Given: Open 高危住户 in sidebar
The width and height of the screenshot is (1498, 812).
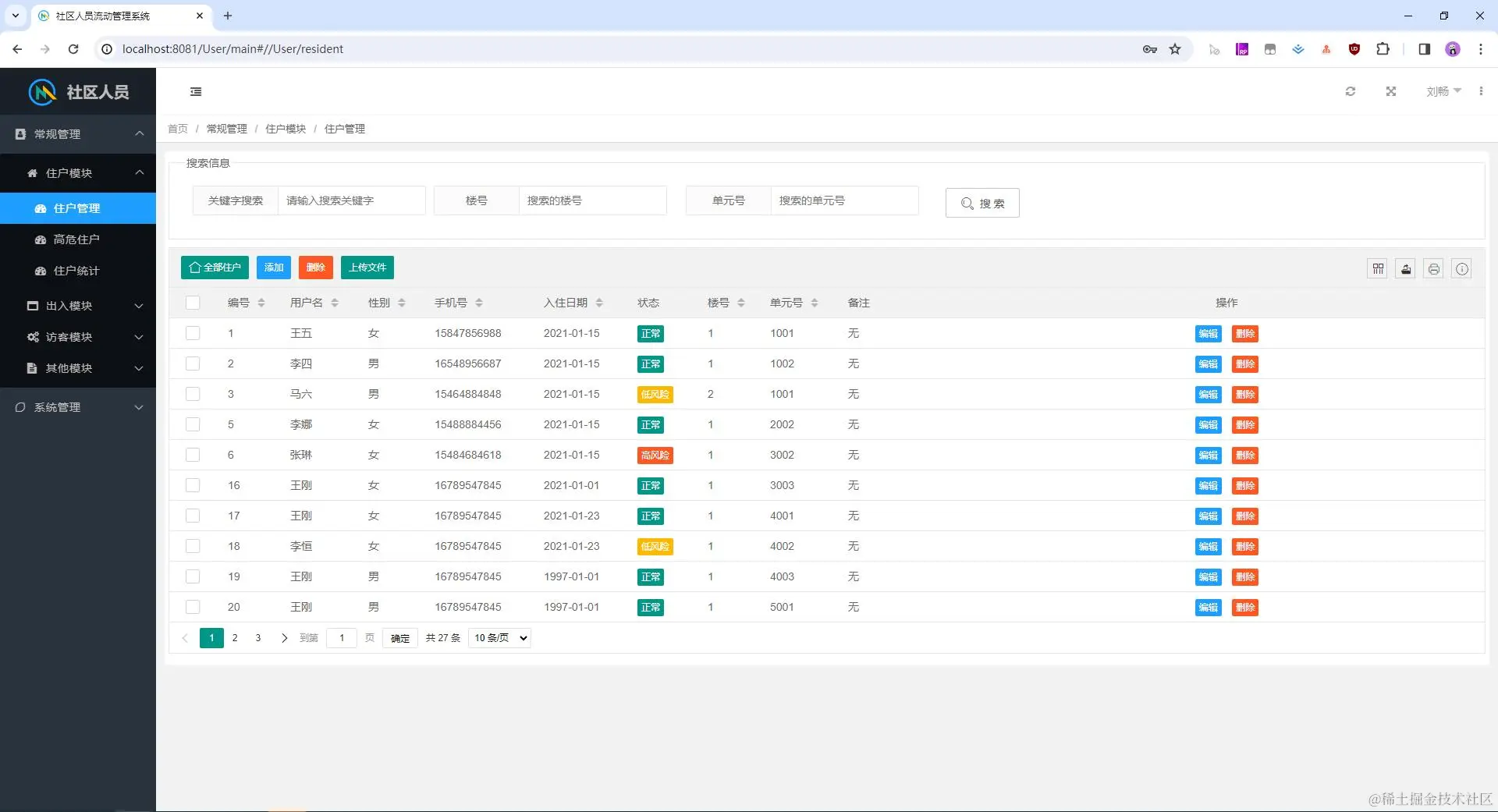Looking at the screenshot, I should coord(78,239).
